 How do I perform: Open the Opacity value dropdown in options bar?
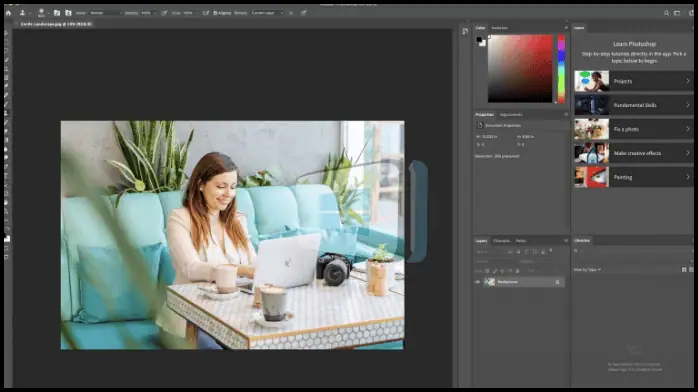tap(148, 13)
